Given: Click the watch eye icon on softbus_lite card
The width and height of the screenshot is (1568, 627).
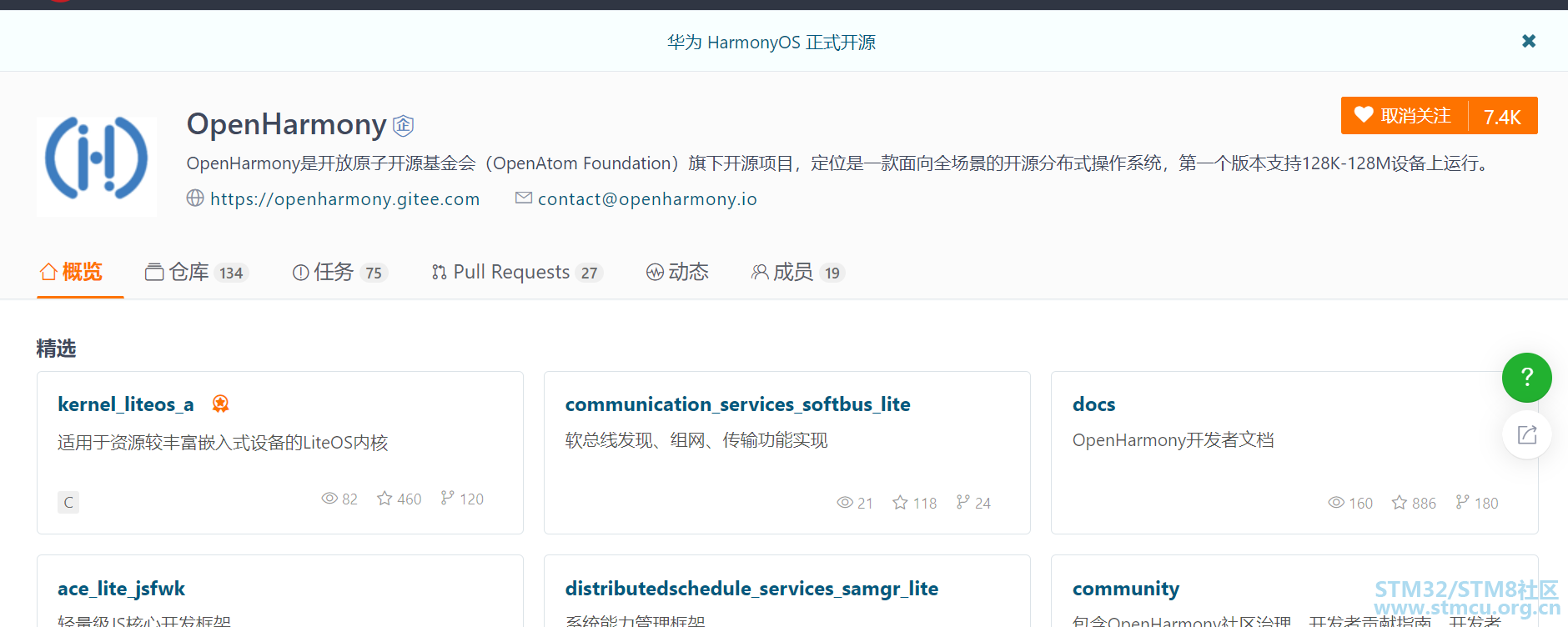Looking at the screenshot, I should (845, 502).
